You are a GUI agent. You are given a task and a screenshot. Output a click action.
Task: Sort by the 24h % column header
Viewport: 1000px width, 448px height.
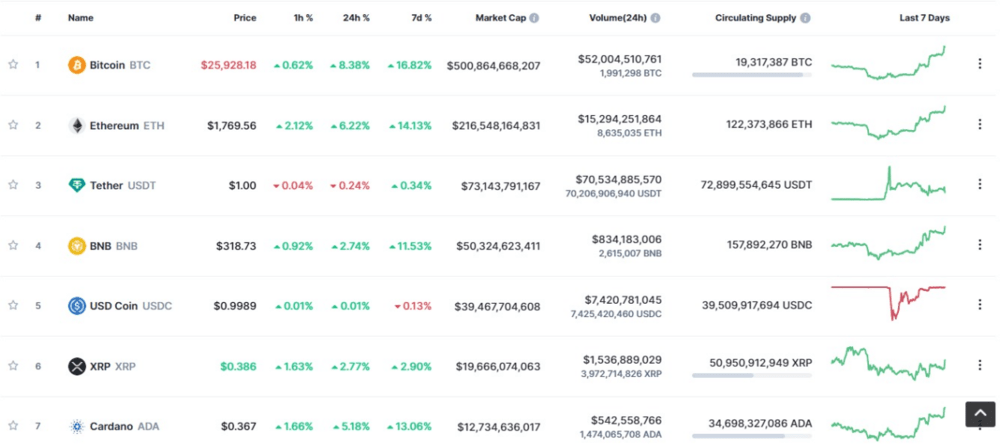tap(356, 18)
